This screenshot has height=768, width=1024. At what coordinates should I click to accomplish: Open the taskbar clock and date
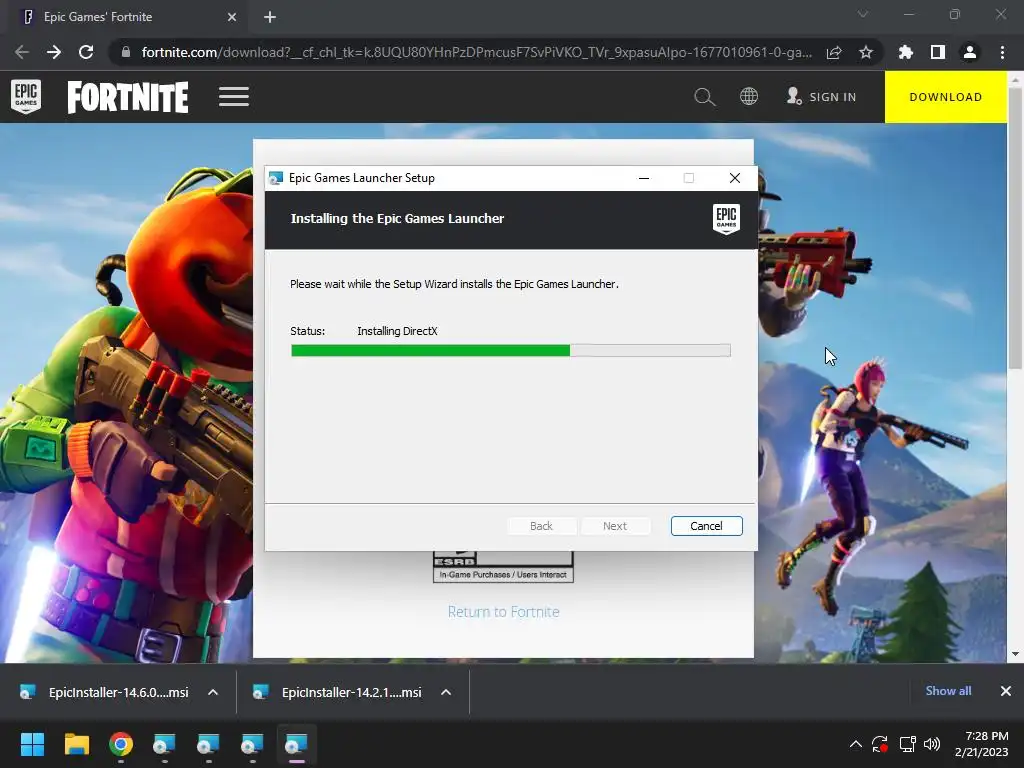point(982,744)
